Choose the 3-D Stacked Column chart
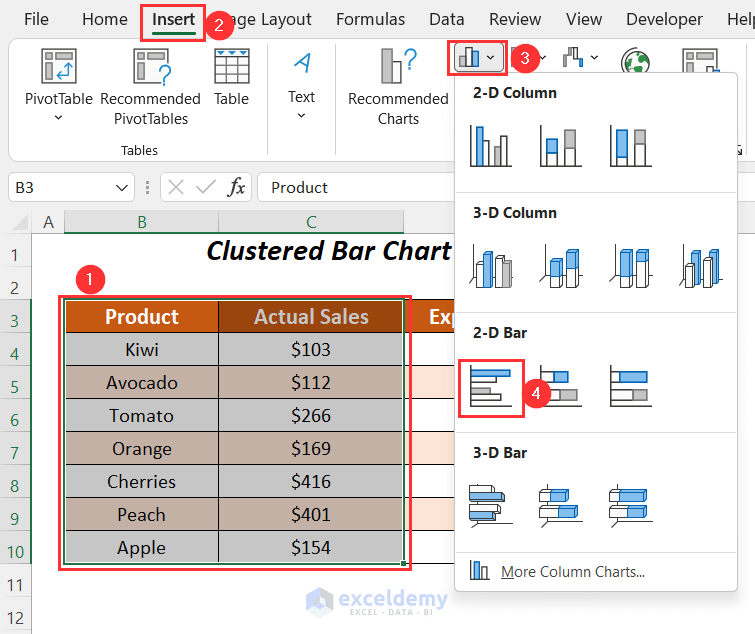755x634 pixels. pyautogui.click(x=560, y=266)
